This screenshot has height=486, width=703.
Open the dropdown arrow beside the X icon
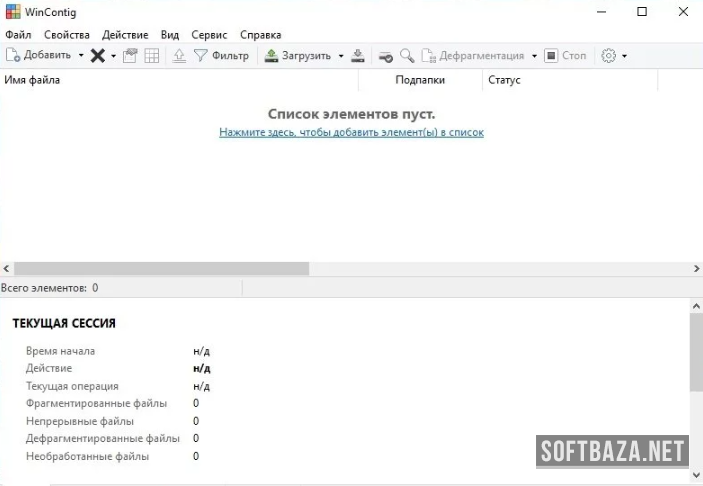tap(113, 56)
